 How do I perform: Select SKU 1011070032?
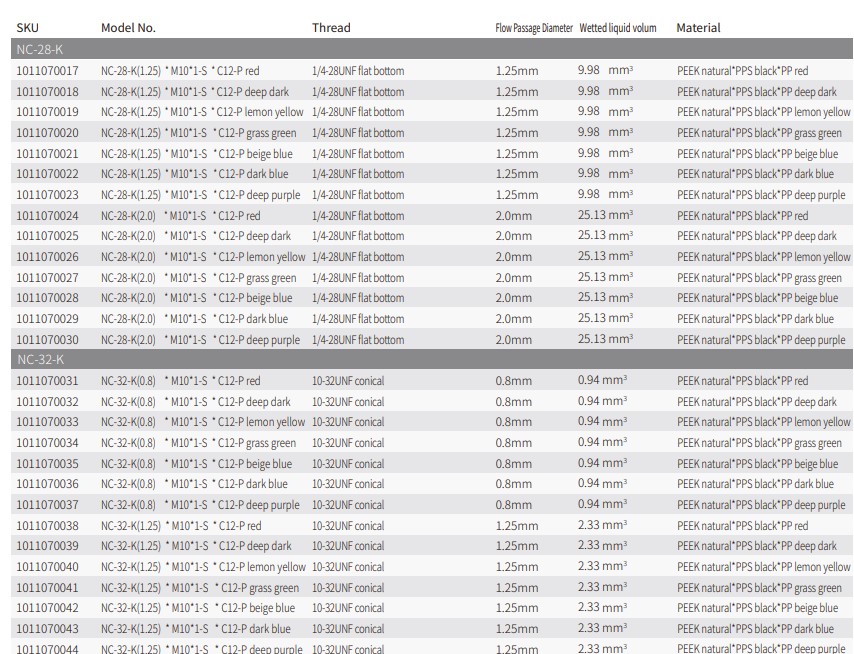47,401
